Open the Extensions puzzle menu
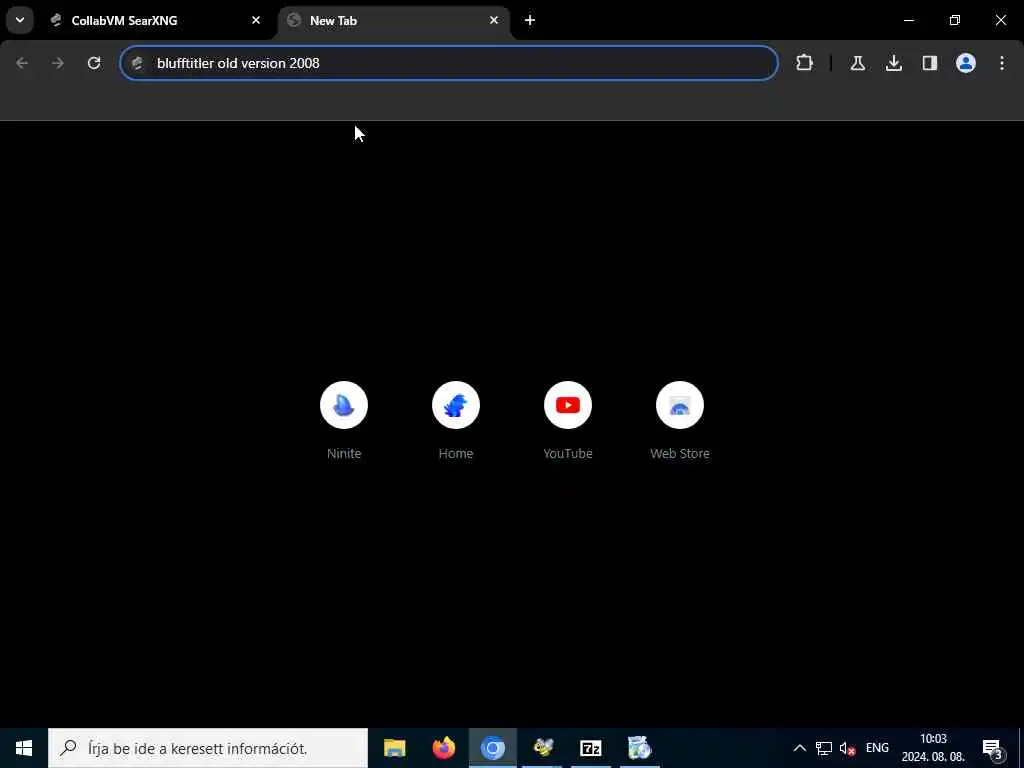Screen dimensions: 1024x768 point(805,63)
